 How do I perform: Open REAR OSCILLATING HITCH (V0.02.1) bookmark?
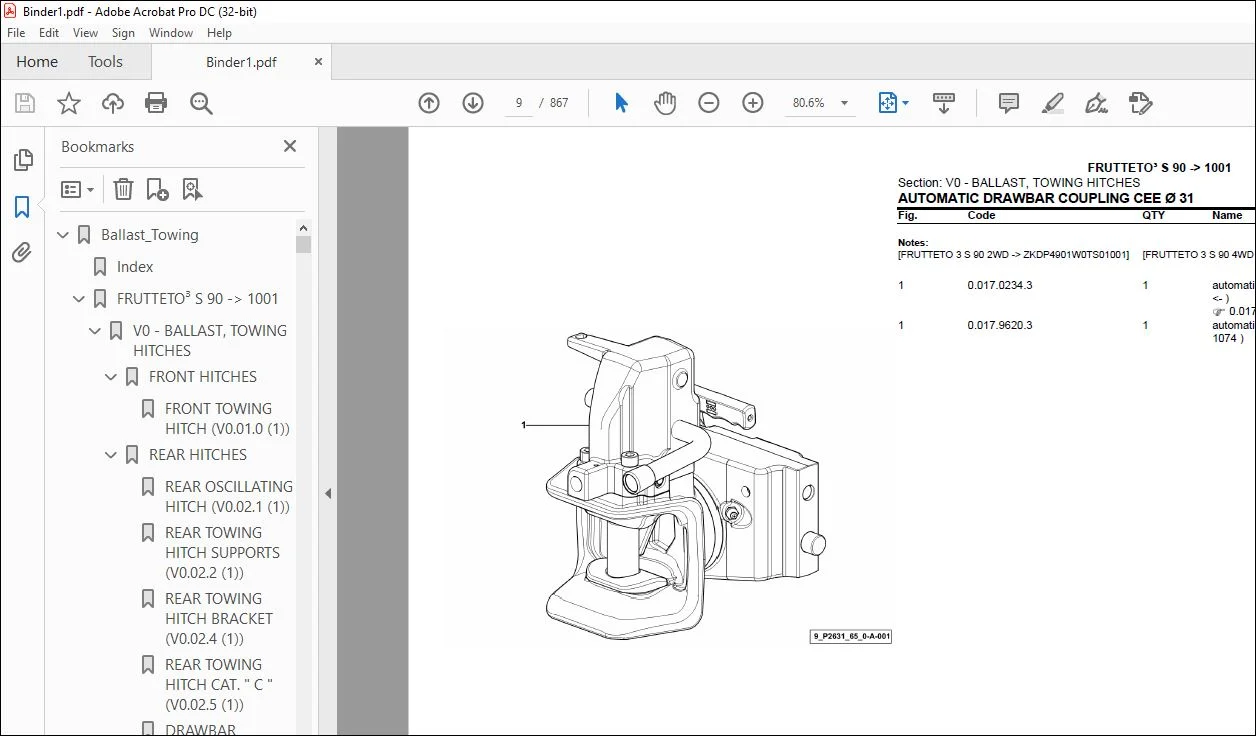[229, 497]
